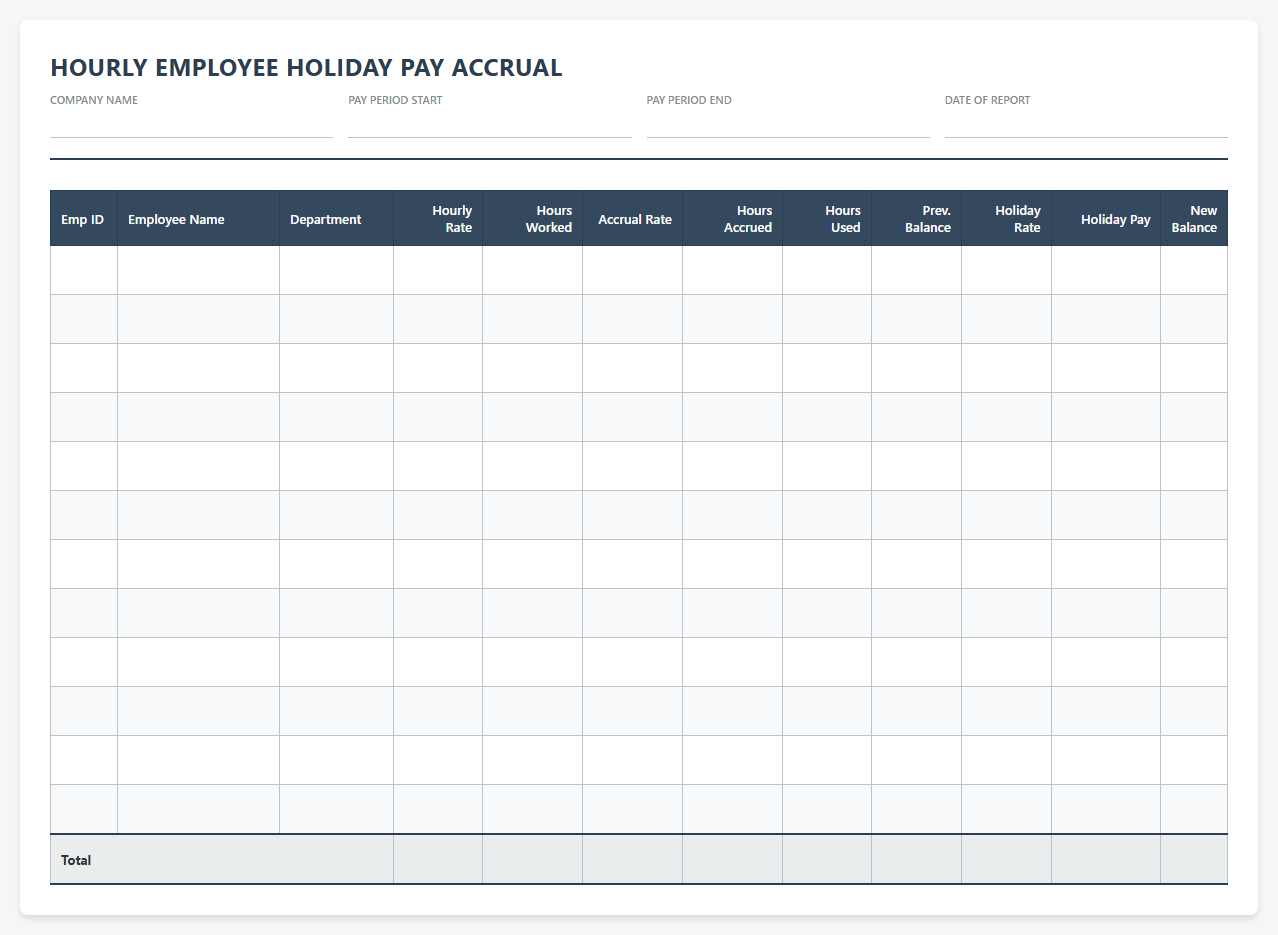
Task: Select the Department column header
Action: (x=337, y=219)
